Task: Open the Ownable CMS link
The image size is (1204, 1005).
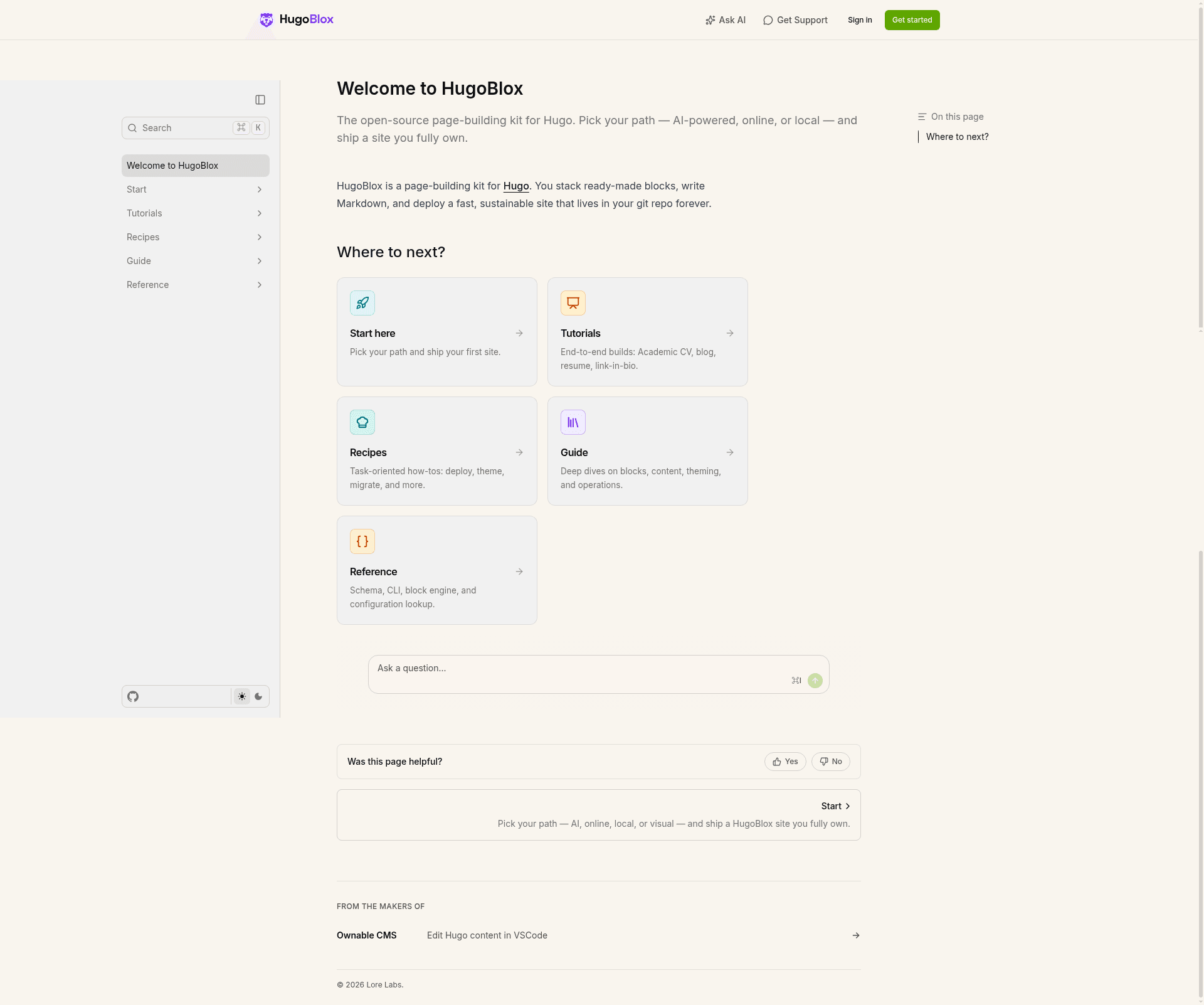Action: [367, 935]
